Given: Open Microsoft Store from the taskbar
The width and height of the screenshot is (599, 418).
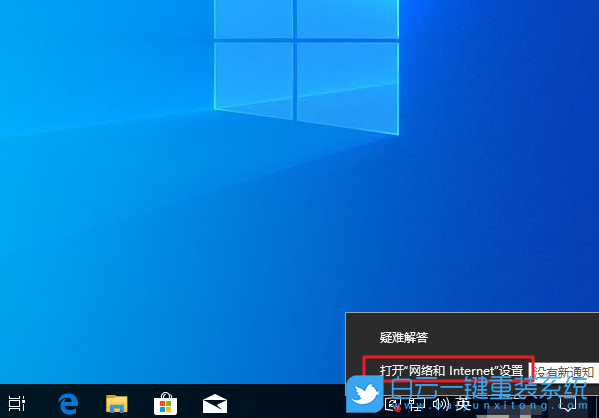Looking at the screenshot, I should tap(165, 404).
